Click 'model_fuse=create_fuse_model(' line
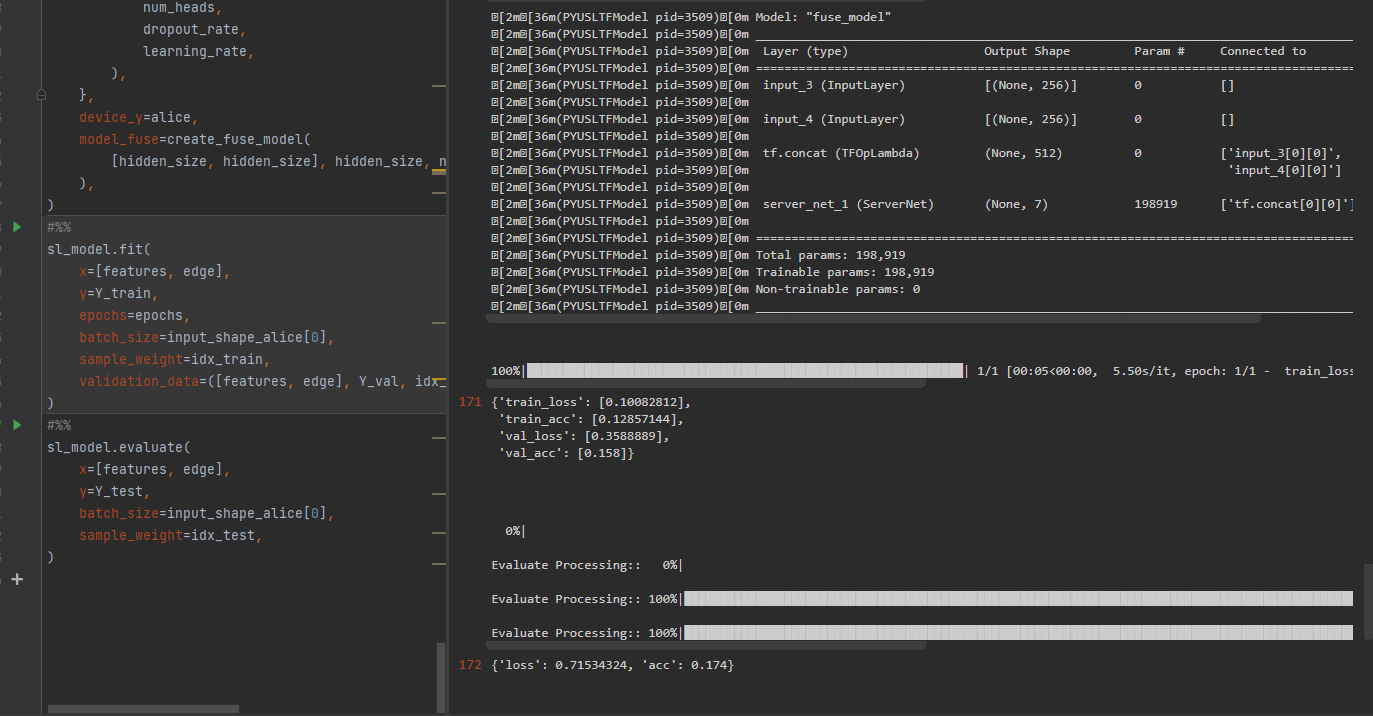This screenshot has width=1373, height=716. pos(196,139)
